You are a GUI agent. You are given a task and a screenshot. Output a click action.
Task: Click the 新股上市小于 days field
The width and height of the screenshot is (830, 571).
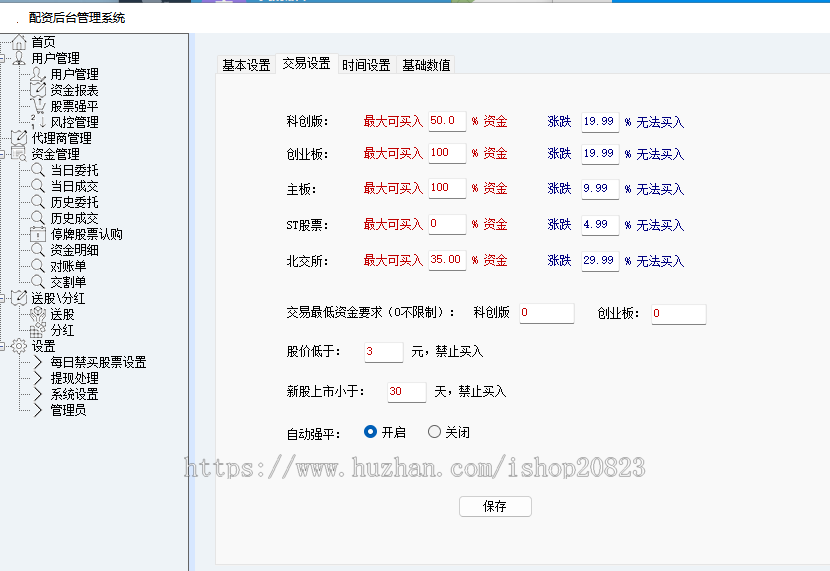point(407,392)
